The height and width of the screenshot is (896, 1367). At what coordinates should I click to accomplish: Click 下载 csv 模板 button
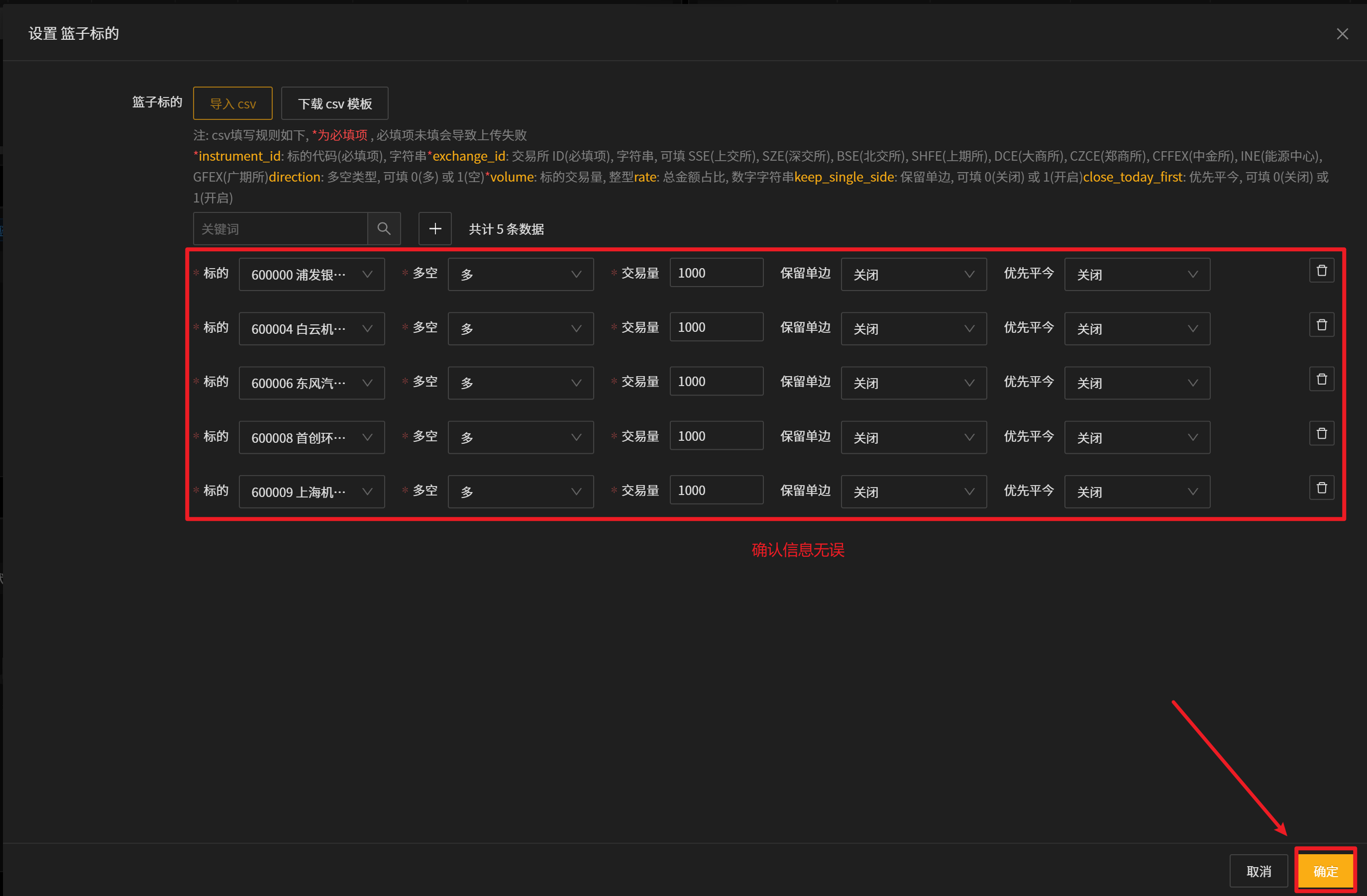click(x=334, y=103)
